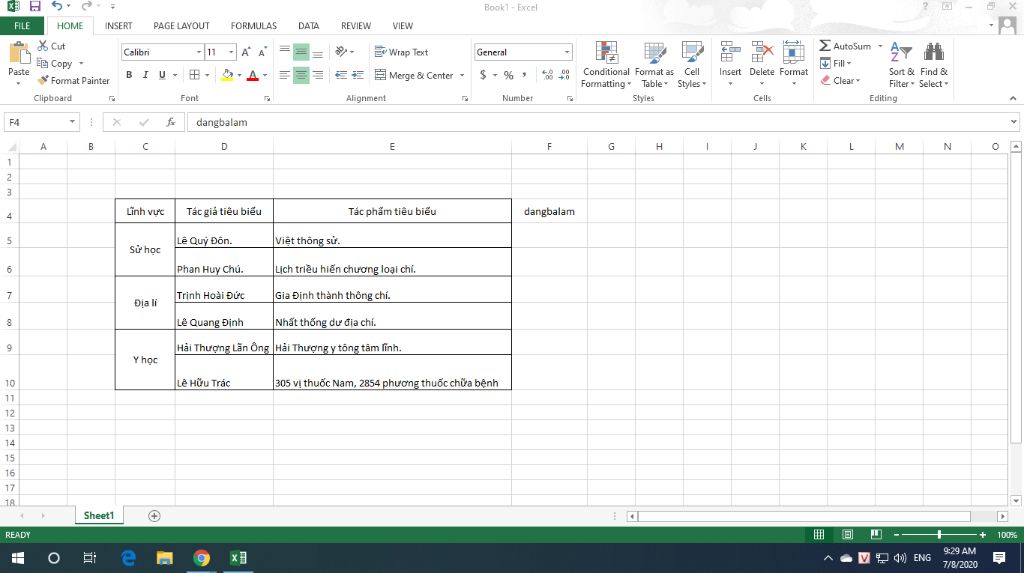Open Excel from the Windows taskbar
The height and width of the screenshot is (573, 1024).
[x=238, y=558]
